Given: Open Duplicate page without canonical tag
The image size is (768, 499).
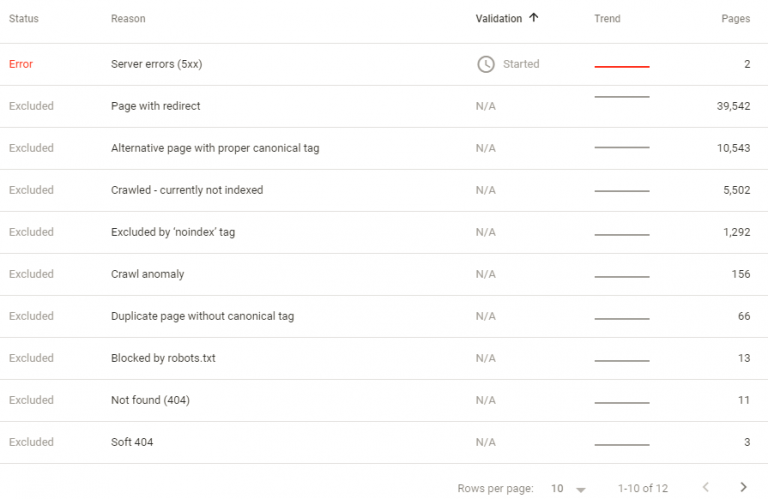Looking at the screenshot, I should click(x=384, y=316).
